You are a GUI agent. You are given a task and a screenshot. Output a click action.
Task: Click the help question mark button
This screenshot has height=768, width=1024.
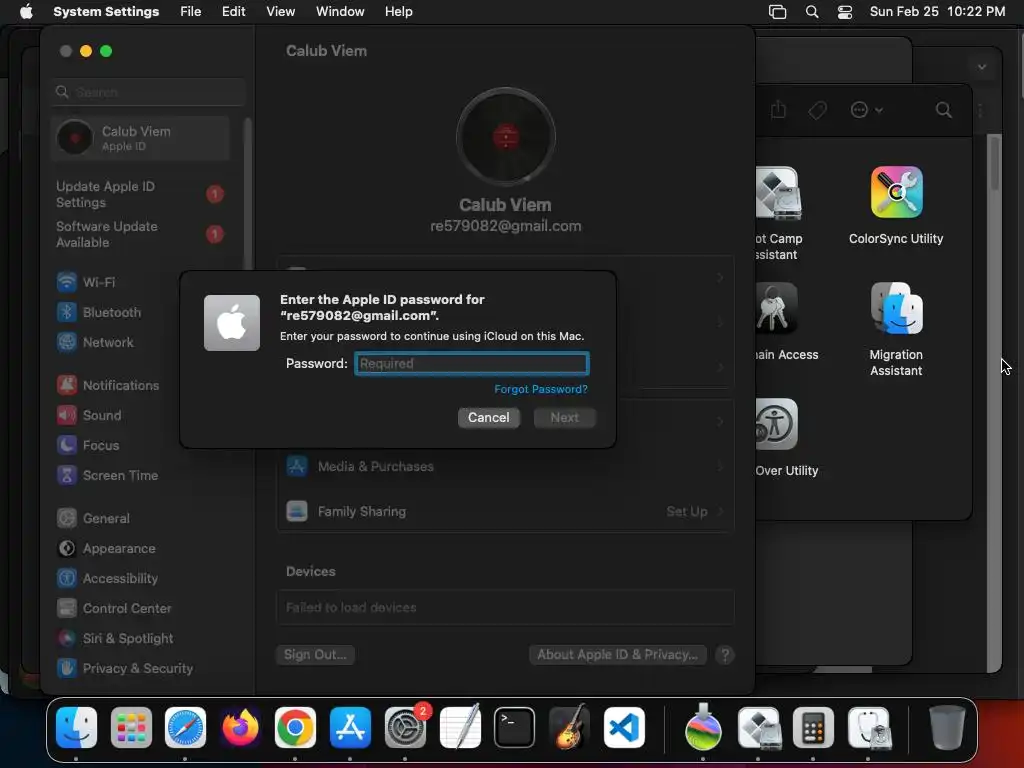tap(724, 654)
